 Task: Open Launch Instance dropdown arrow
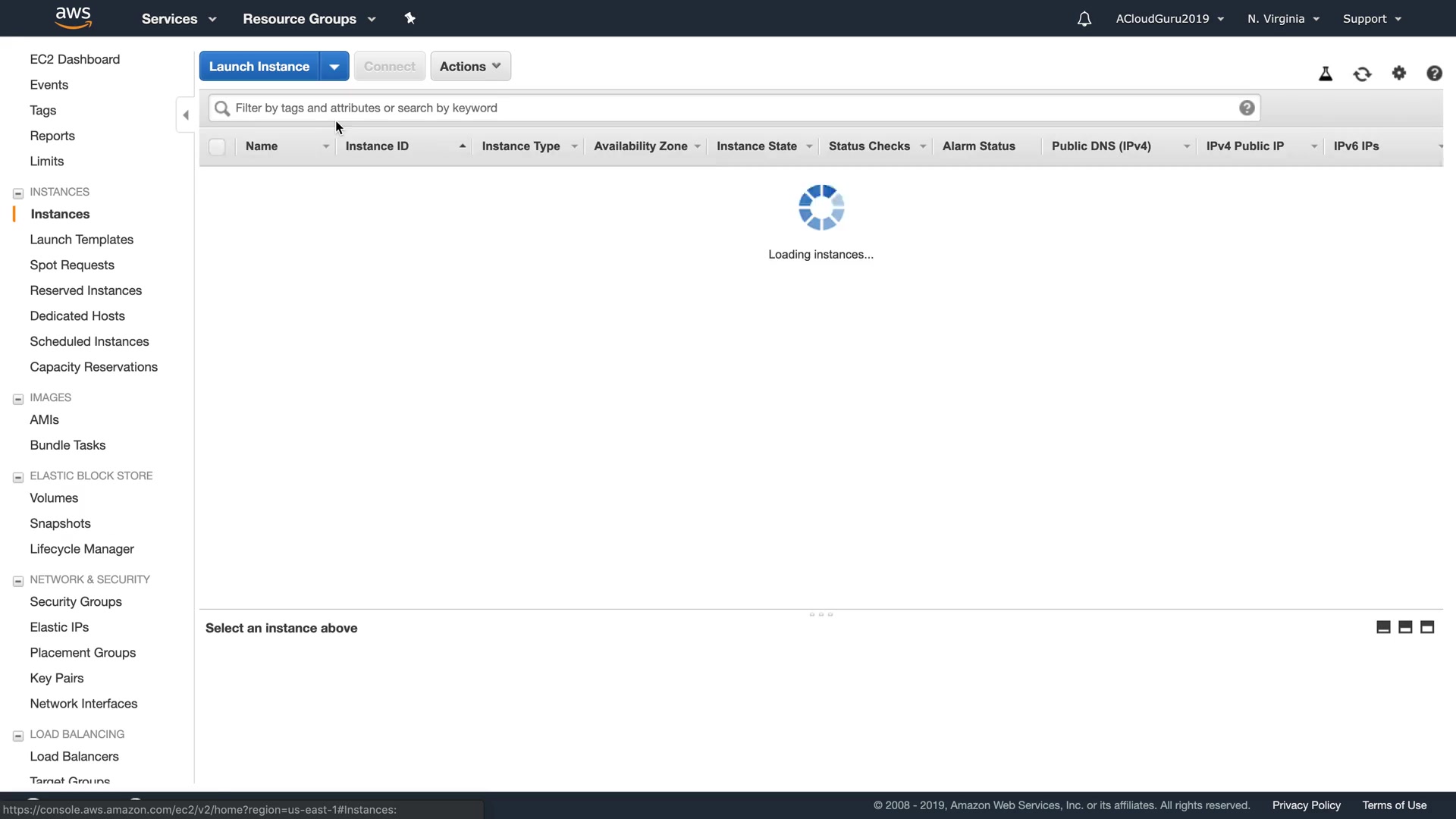point(334,67)
